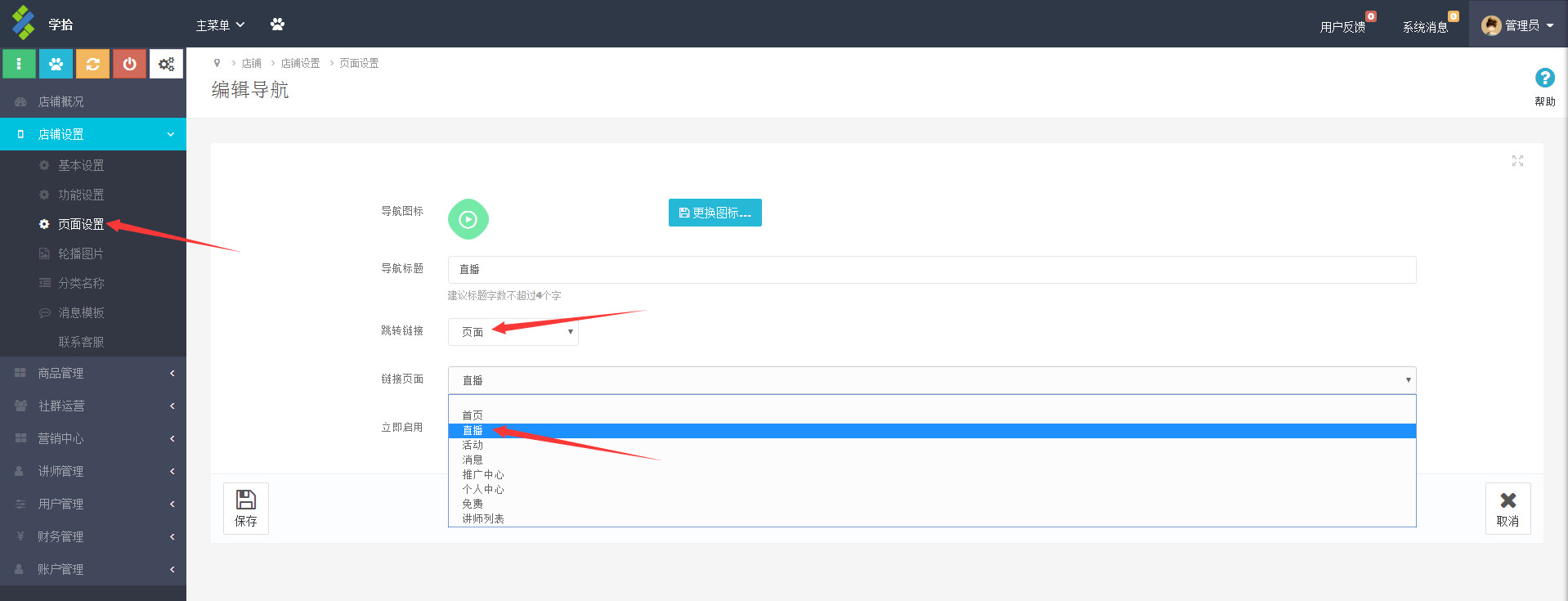Expand the 商品管理 sidebar section
Viewport: 1568px width, 601px height.
tap(93, 373)
